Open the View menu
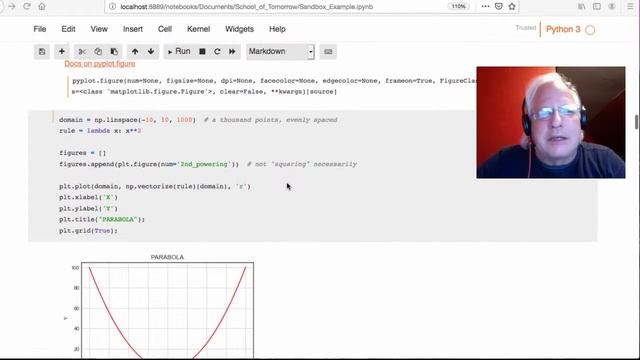 tap(99, 29)
